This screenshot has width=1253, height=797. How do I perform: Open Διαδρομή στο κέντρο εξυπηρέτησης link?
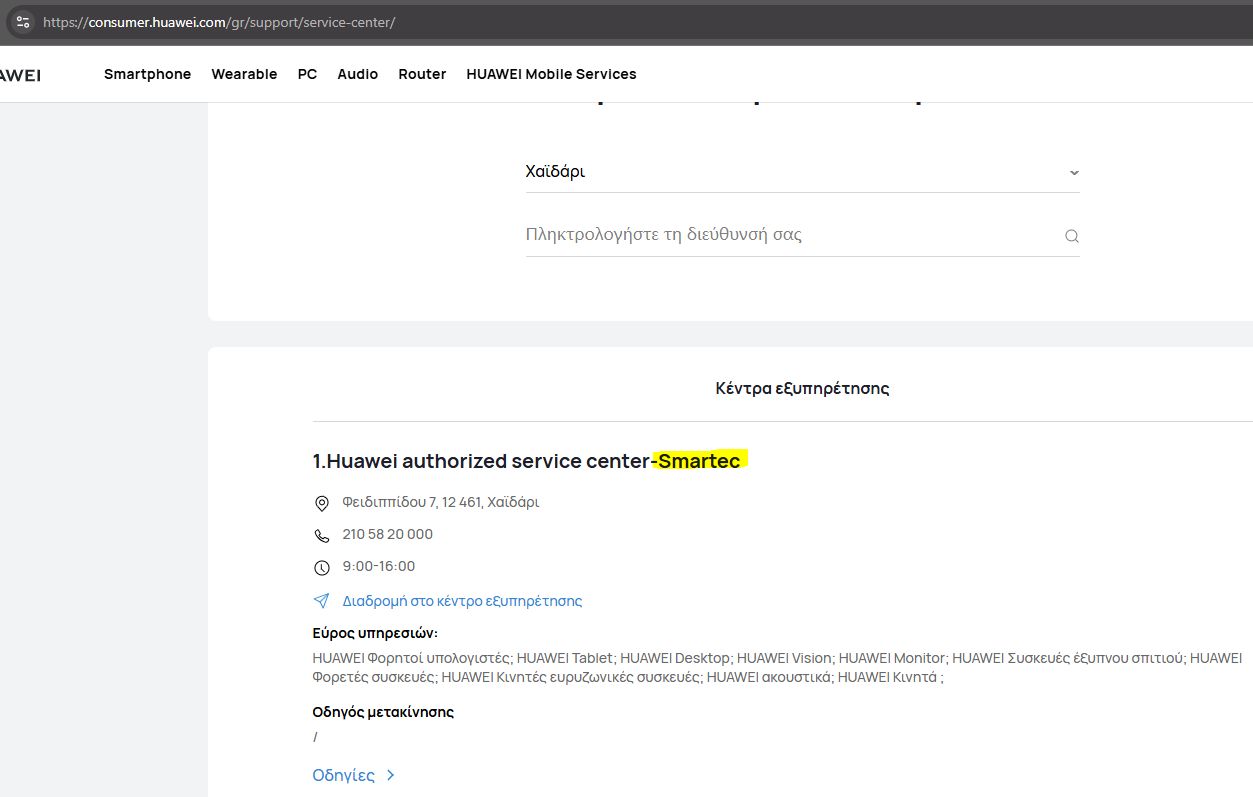(462, 601)
